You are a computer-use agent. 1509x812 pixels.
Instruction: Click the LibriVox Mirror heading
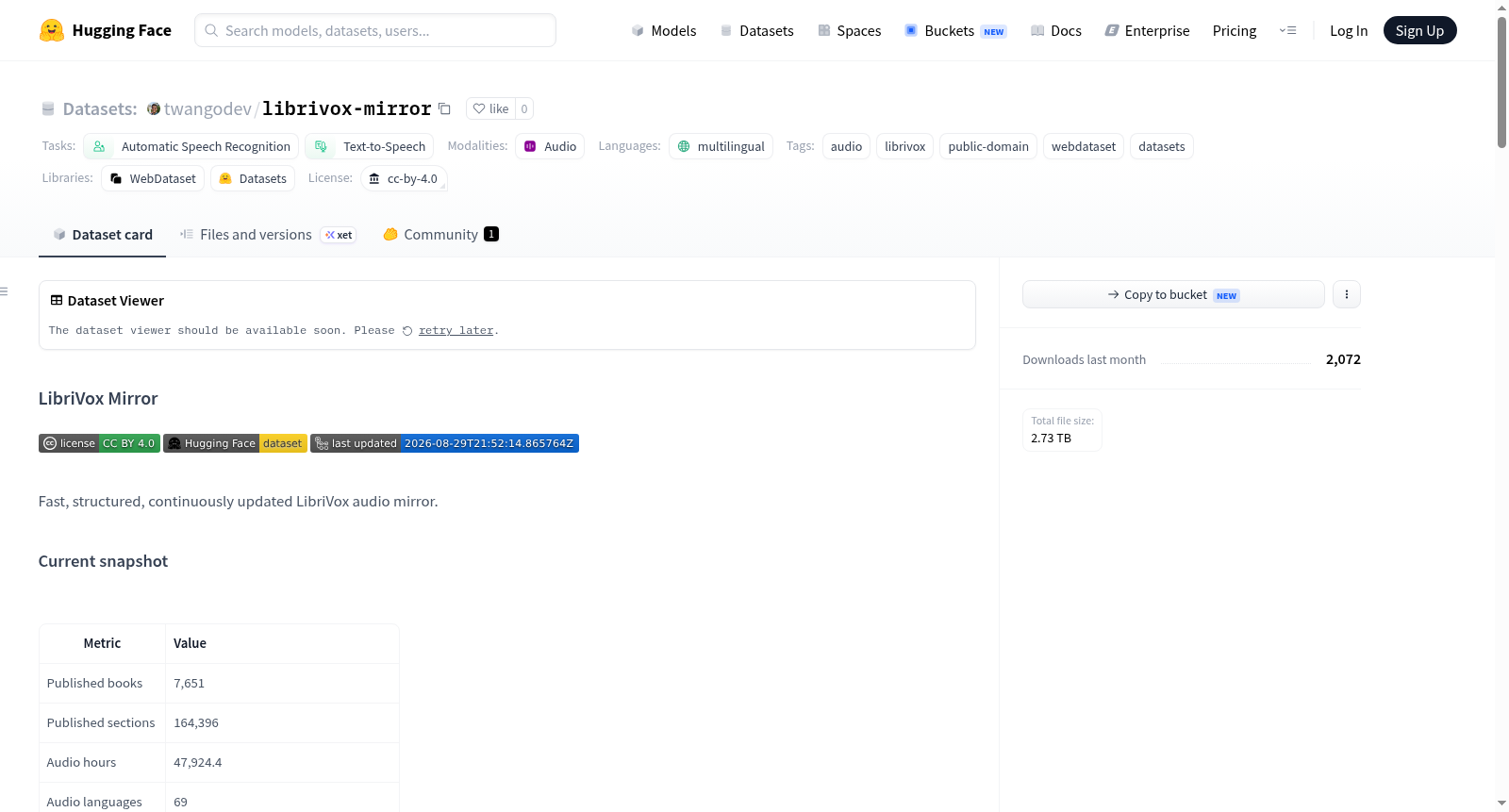point(98,399)
